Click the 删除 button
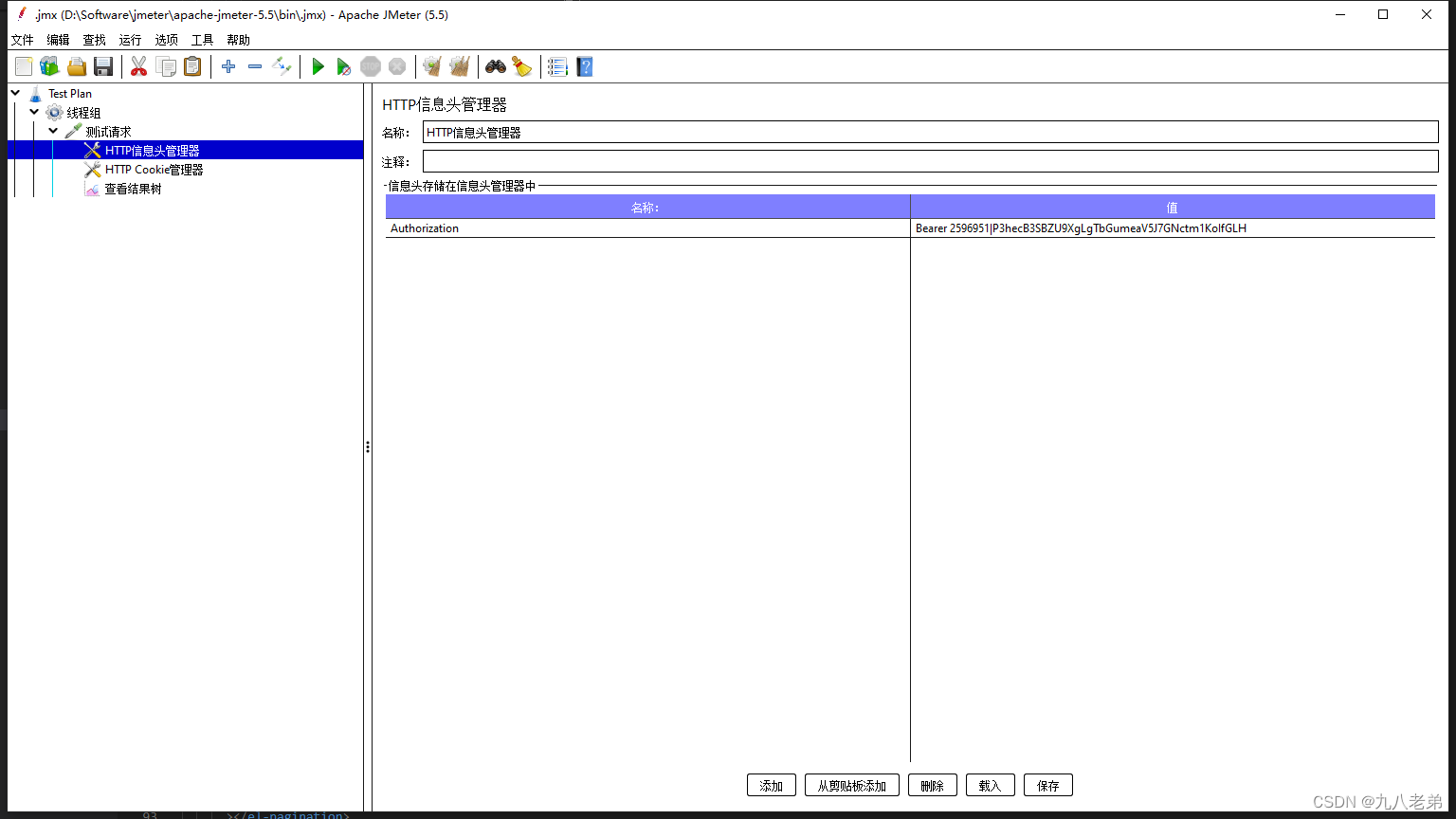This screenshot has height=819, width=1456. tap(932, 786)
